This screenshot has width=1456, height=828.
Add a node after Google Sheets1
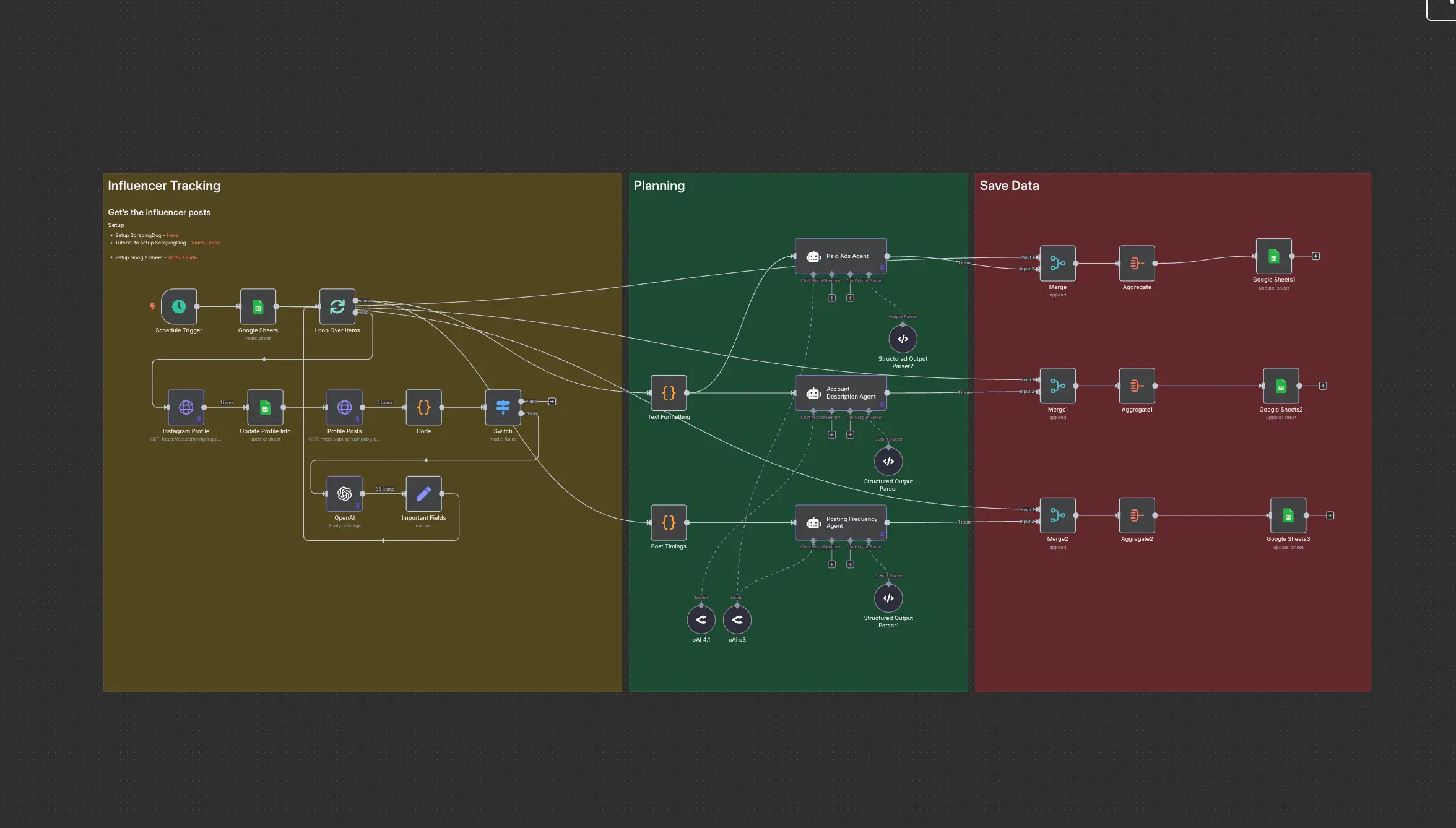1316,256
